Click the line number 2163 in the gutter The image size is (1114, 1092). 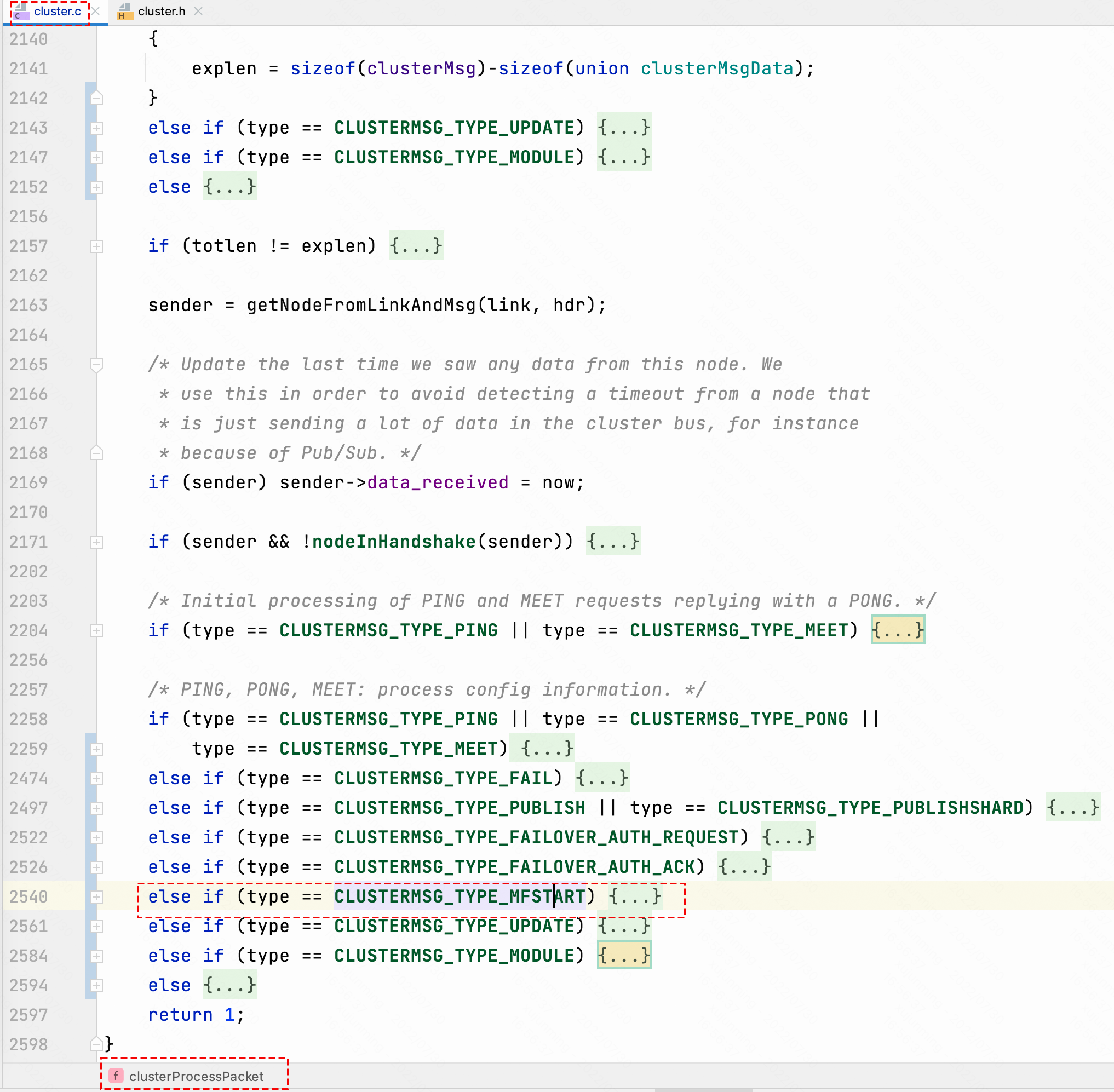[x=28, y=305]
